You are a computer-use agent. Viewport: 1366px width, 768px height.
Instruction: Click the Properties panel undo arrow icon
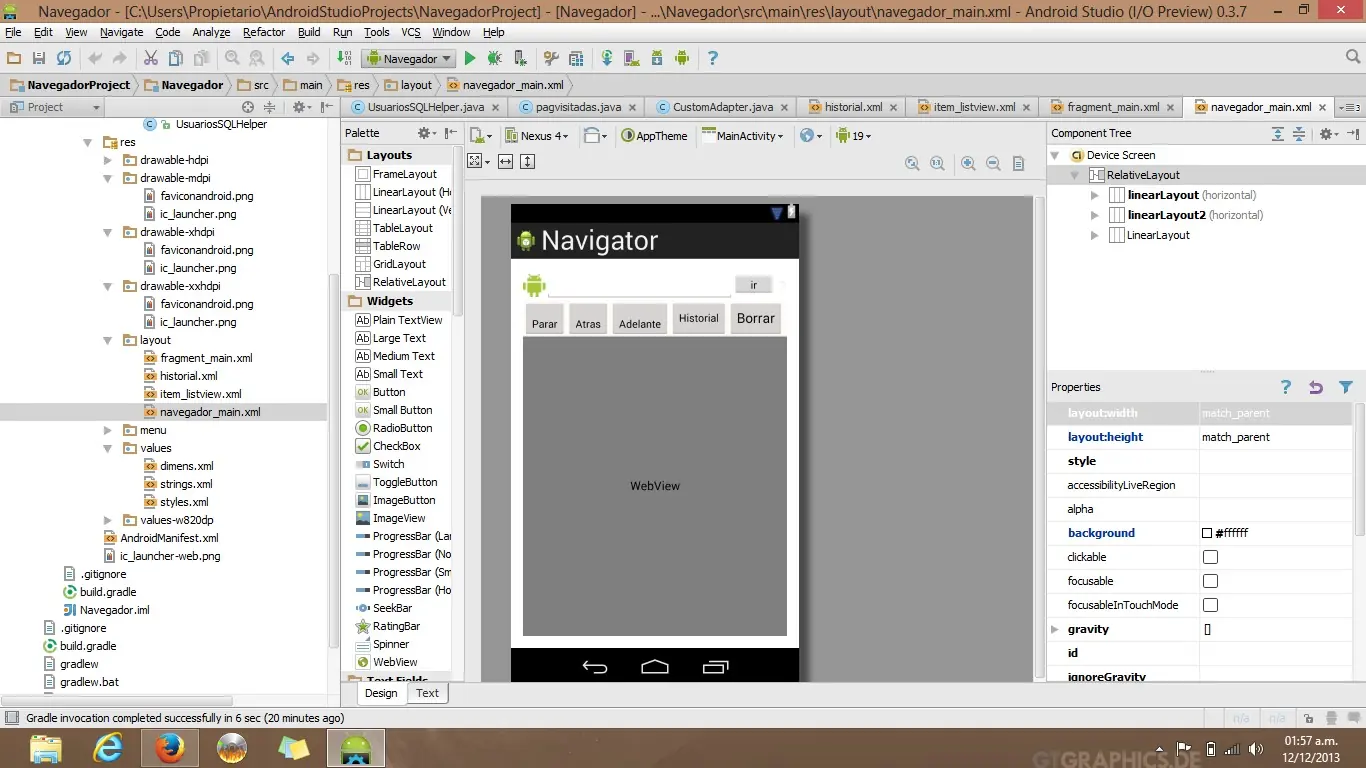1316,387
